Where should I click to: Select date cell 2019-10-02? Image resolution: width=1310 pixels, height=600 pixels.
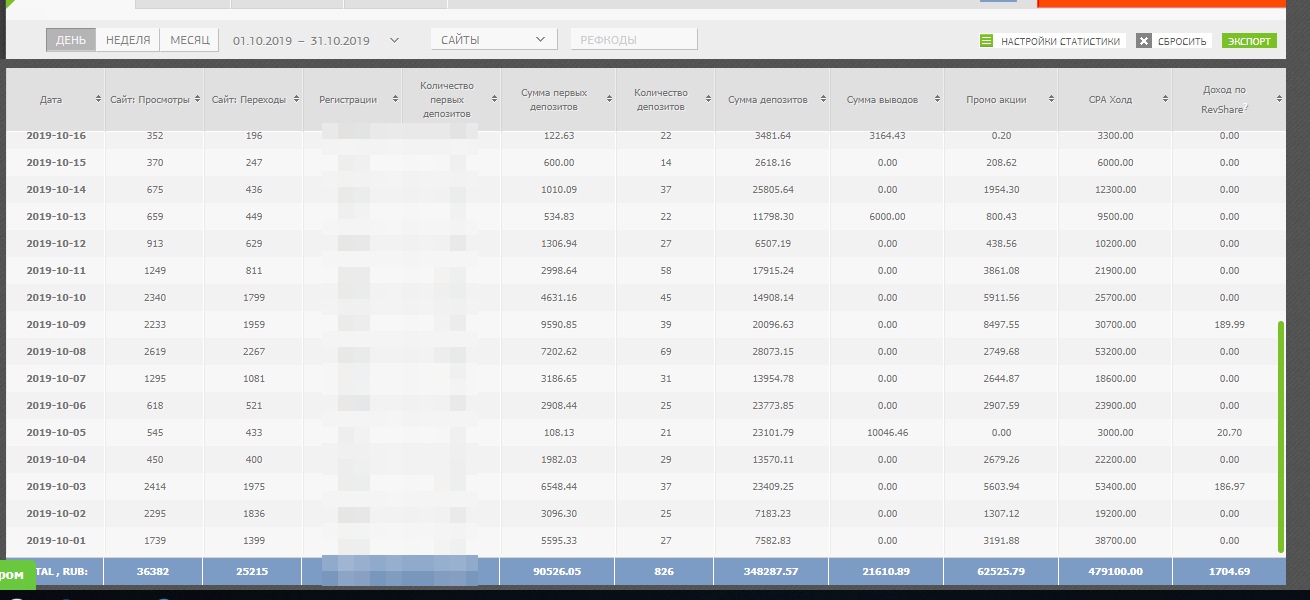56,513
